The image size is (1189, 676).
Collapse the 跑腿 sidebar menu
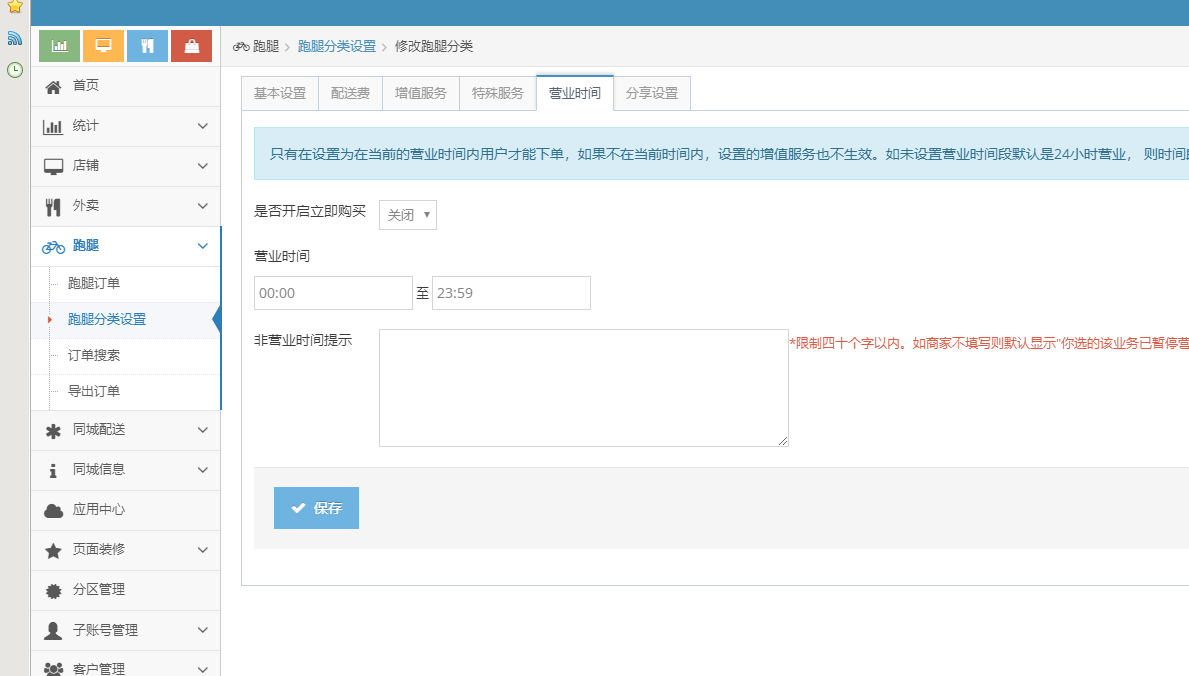[x=126, y=246]
